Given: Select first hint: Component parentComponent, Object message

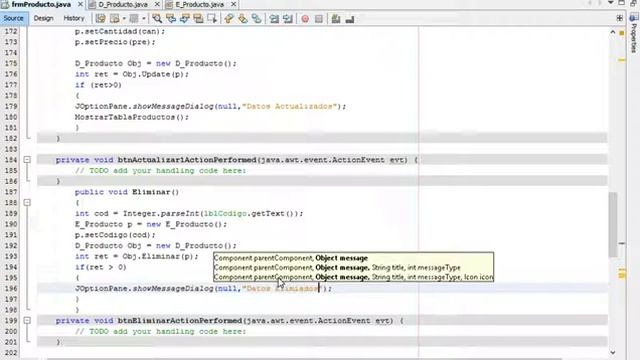Looking at the screenshot, I should point(291,258).
